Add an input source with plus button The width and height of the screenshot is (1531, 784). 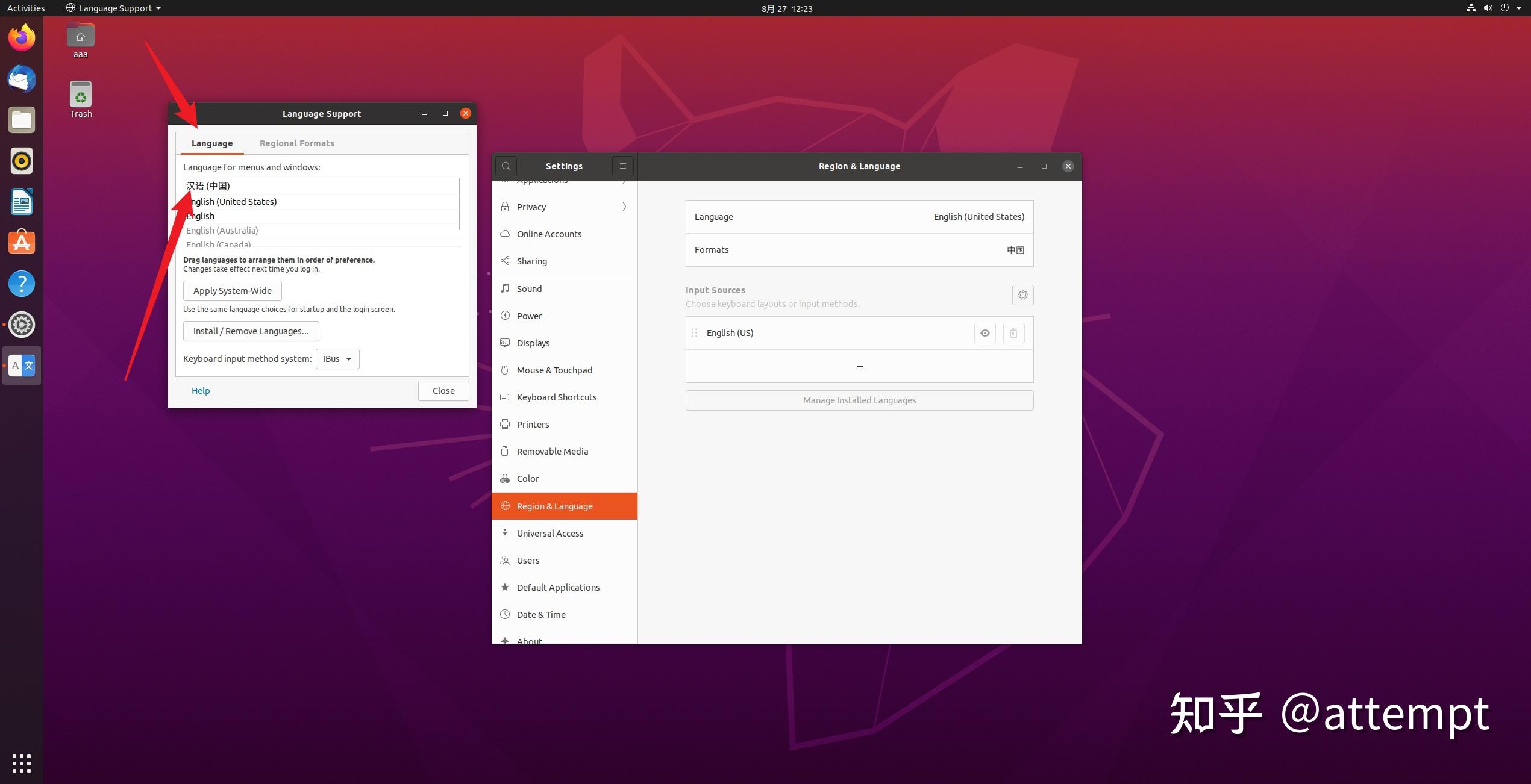[x=859, y=366]
